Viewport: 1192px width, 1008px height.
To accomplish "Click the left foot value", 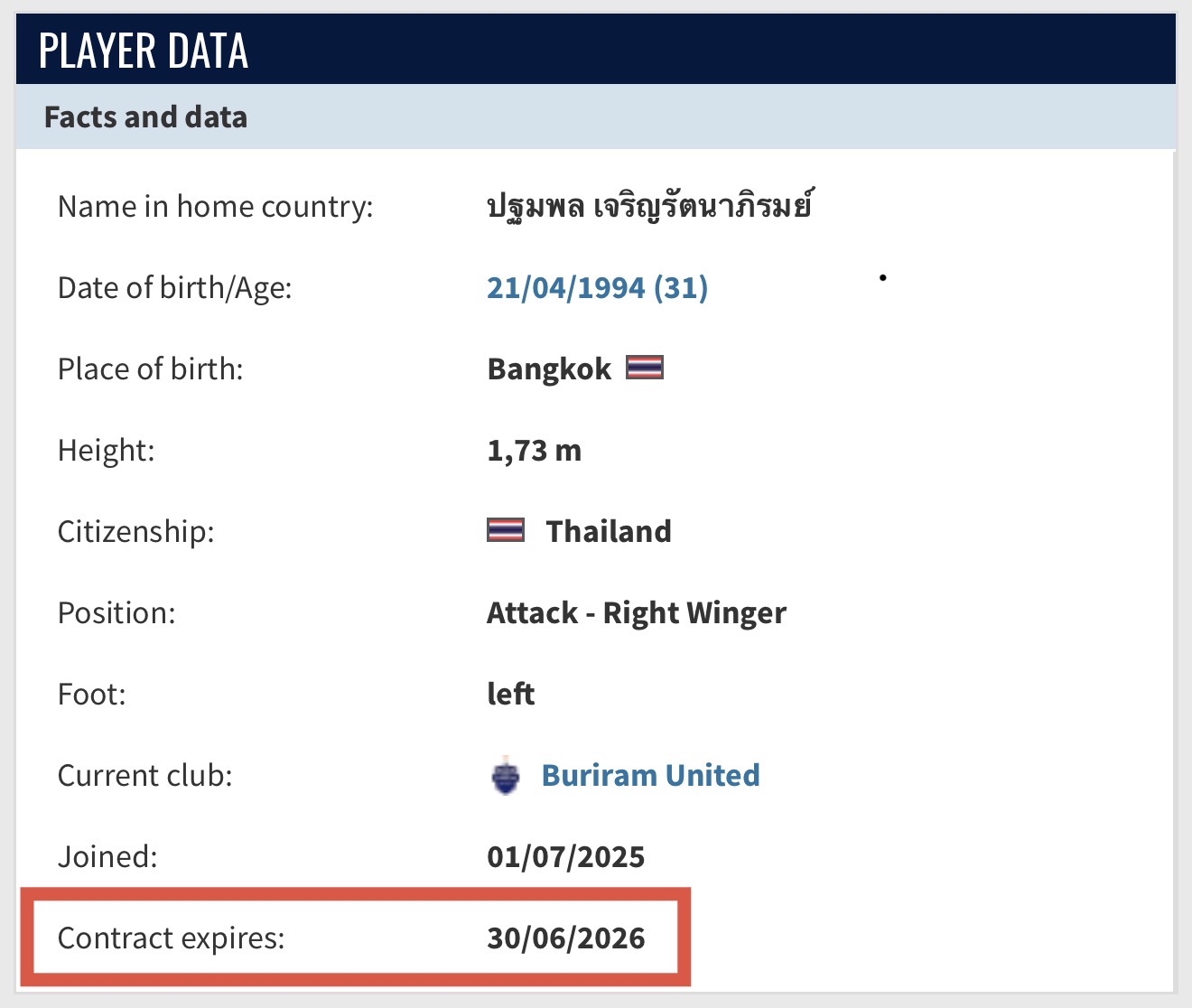I will 511,694.
